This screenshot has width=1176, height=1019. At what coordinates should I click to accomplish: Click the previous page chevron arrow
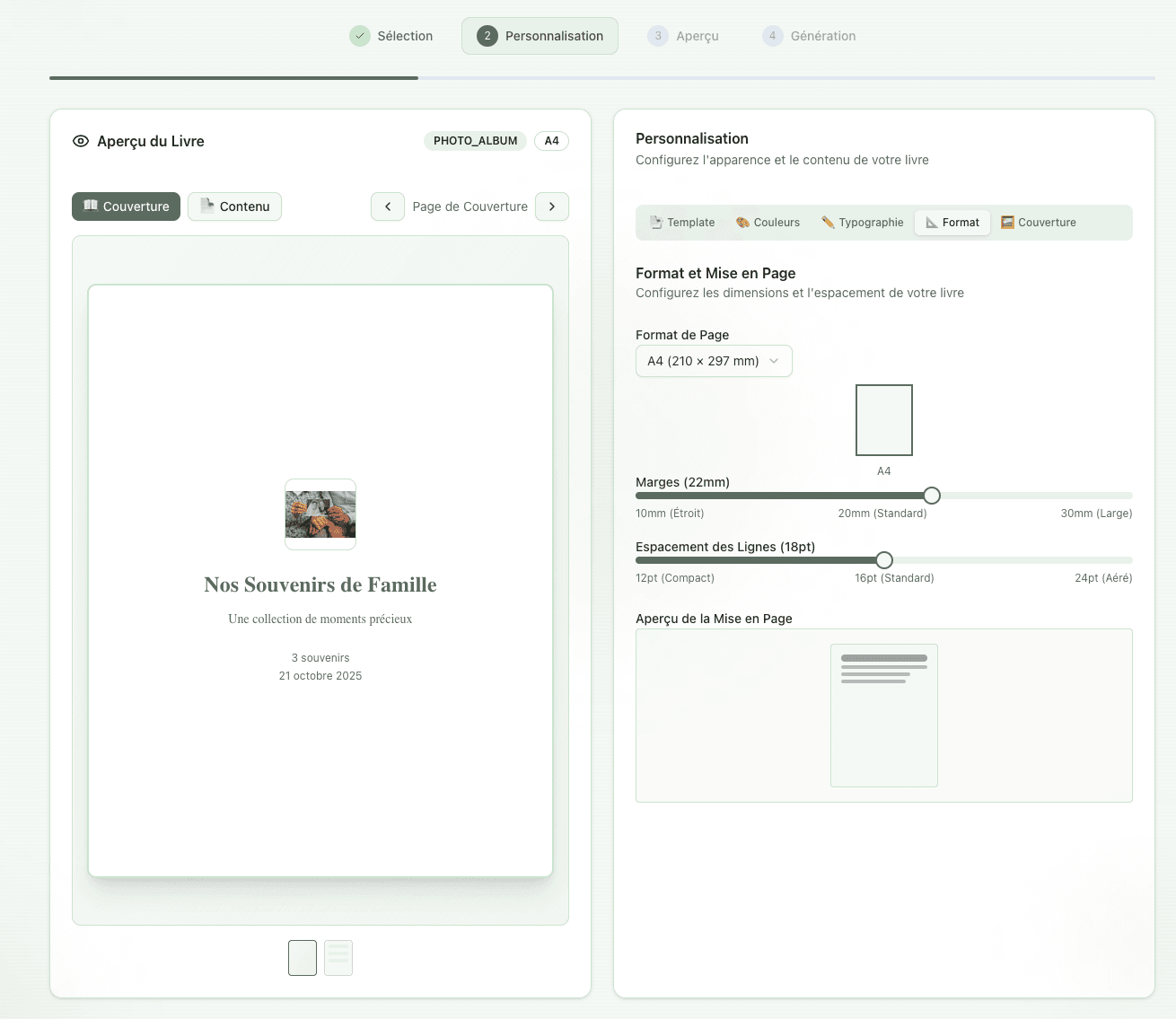tap(388, 206)
